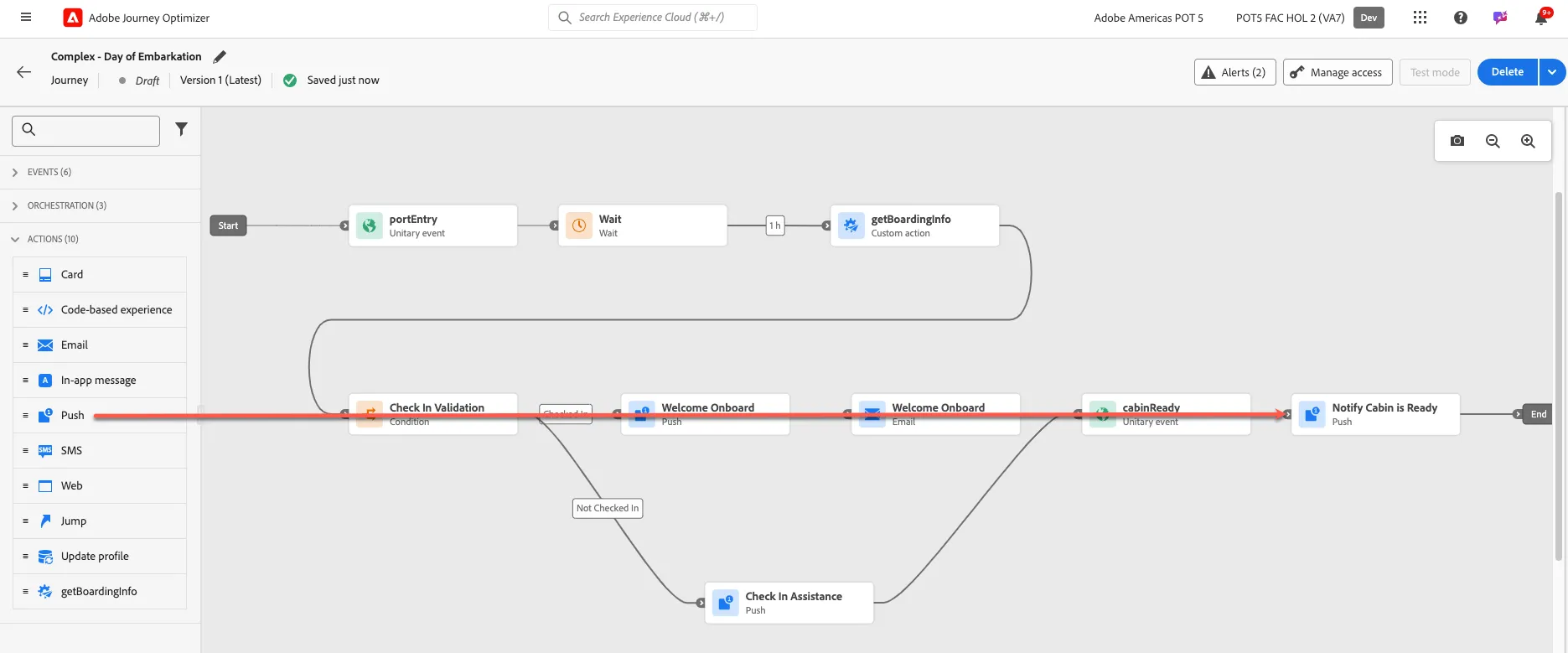Collapse the ACTIONS (10) section
1568x653 pixels.
[x=100, y=239]
